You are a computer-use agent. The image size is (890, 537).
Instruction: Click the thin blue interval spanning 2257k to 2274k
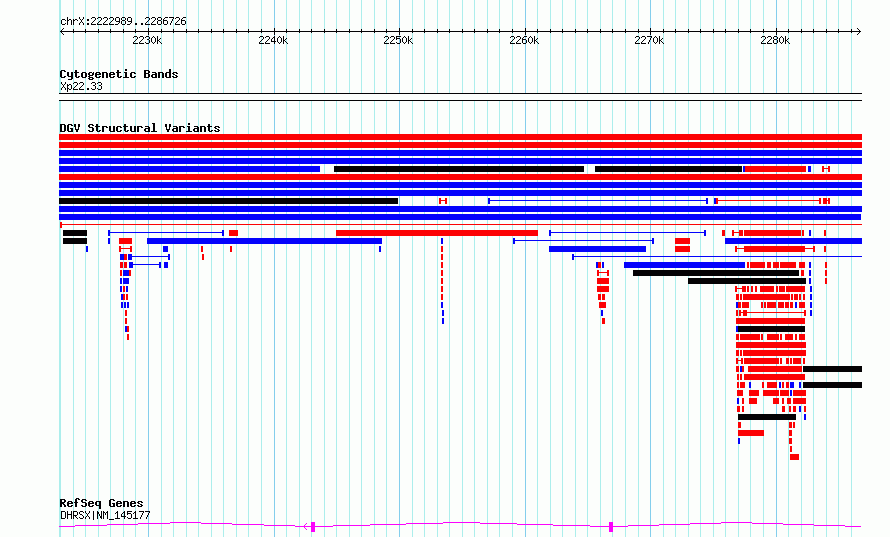tap(598, 201)
